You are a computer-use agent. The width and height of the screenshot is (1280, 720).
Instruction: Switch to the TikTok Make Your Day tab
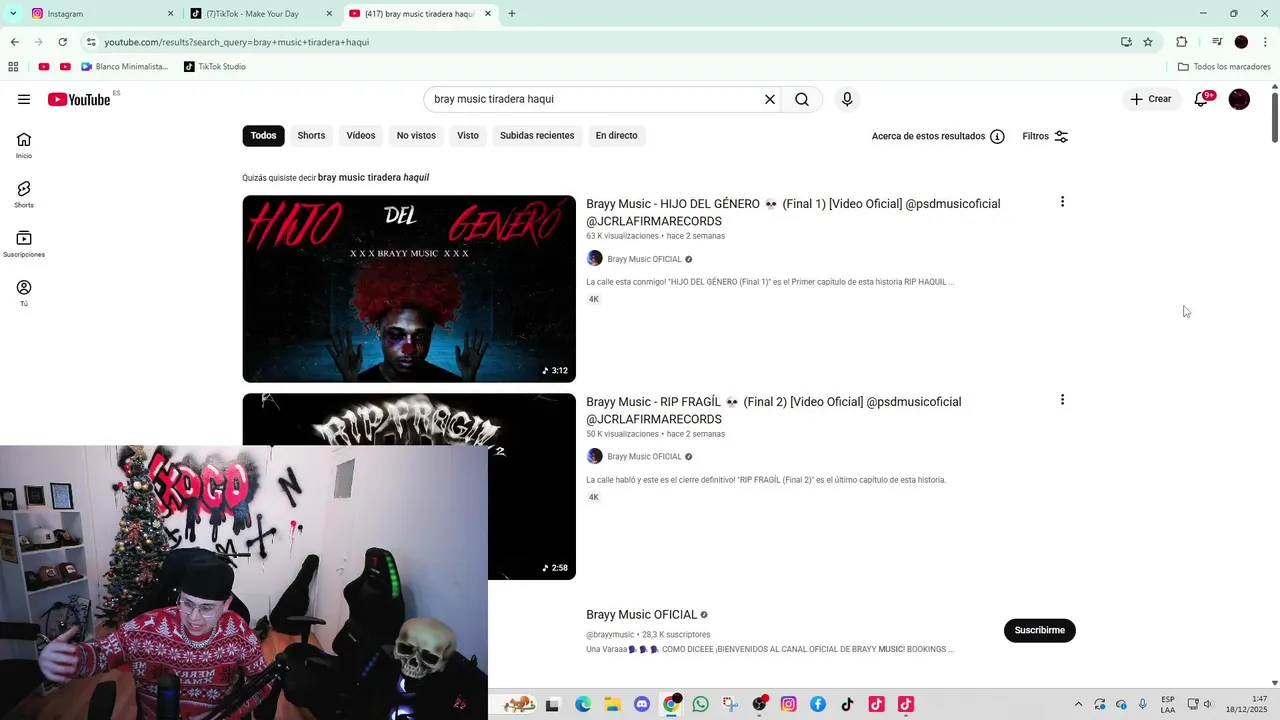(258, 14)
